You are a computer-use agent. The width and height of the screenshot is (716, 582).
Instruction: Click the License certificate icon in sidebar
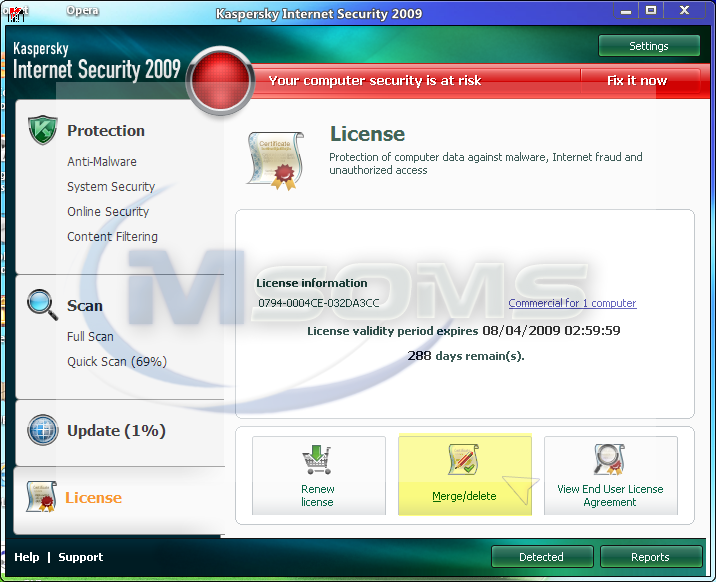click(x=40, y=497)
